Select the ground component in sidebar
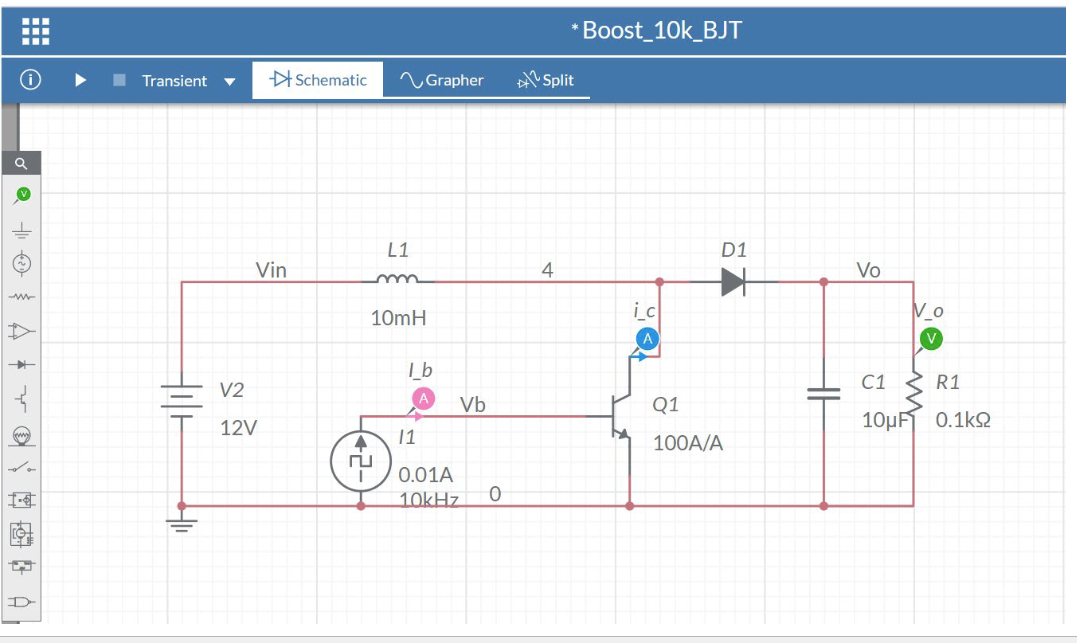The image size is (1077, 643). pyautogui.click(x=22, y=229)
